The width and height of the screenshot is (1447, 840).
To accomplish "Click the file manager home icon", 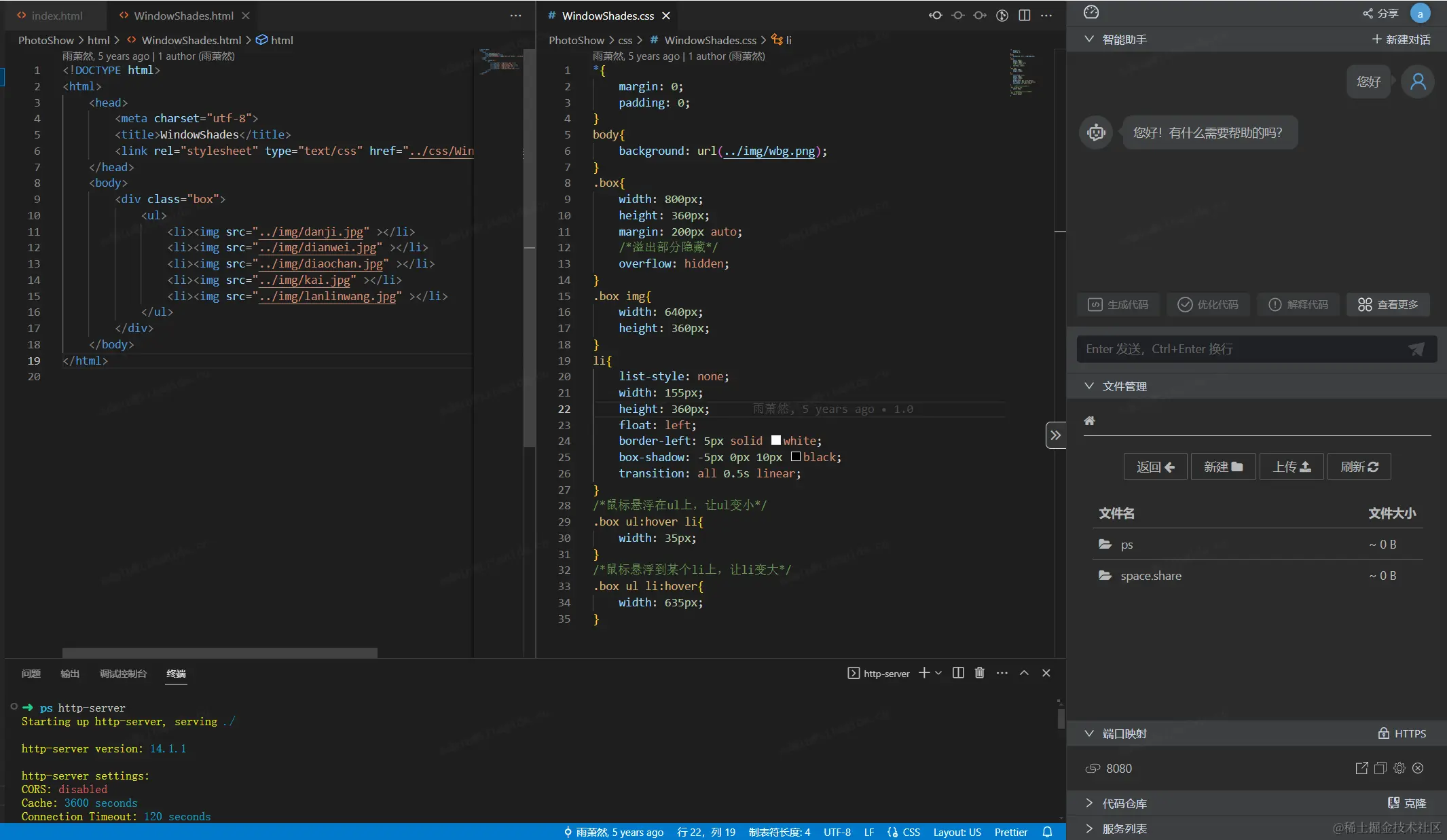I will pyautogui.click(x=1089, y=420).
